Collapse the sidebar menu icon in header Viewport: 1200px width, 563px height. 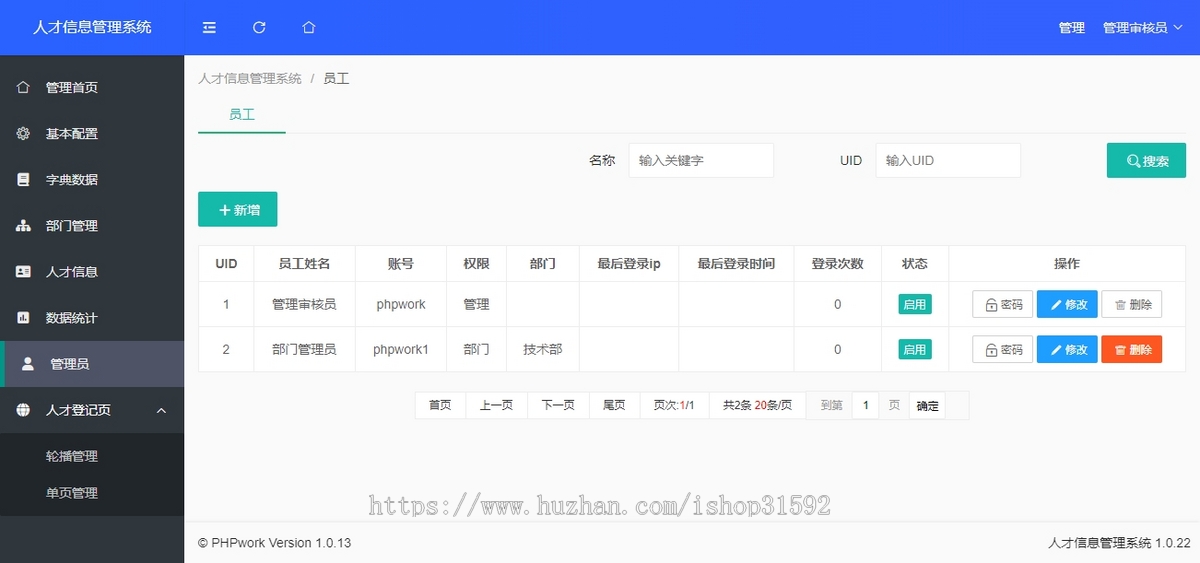point(209,28)
